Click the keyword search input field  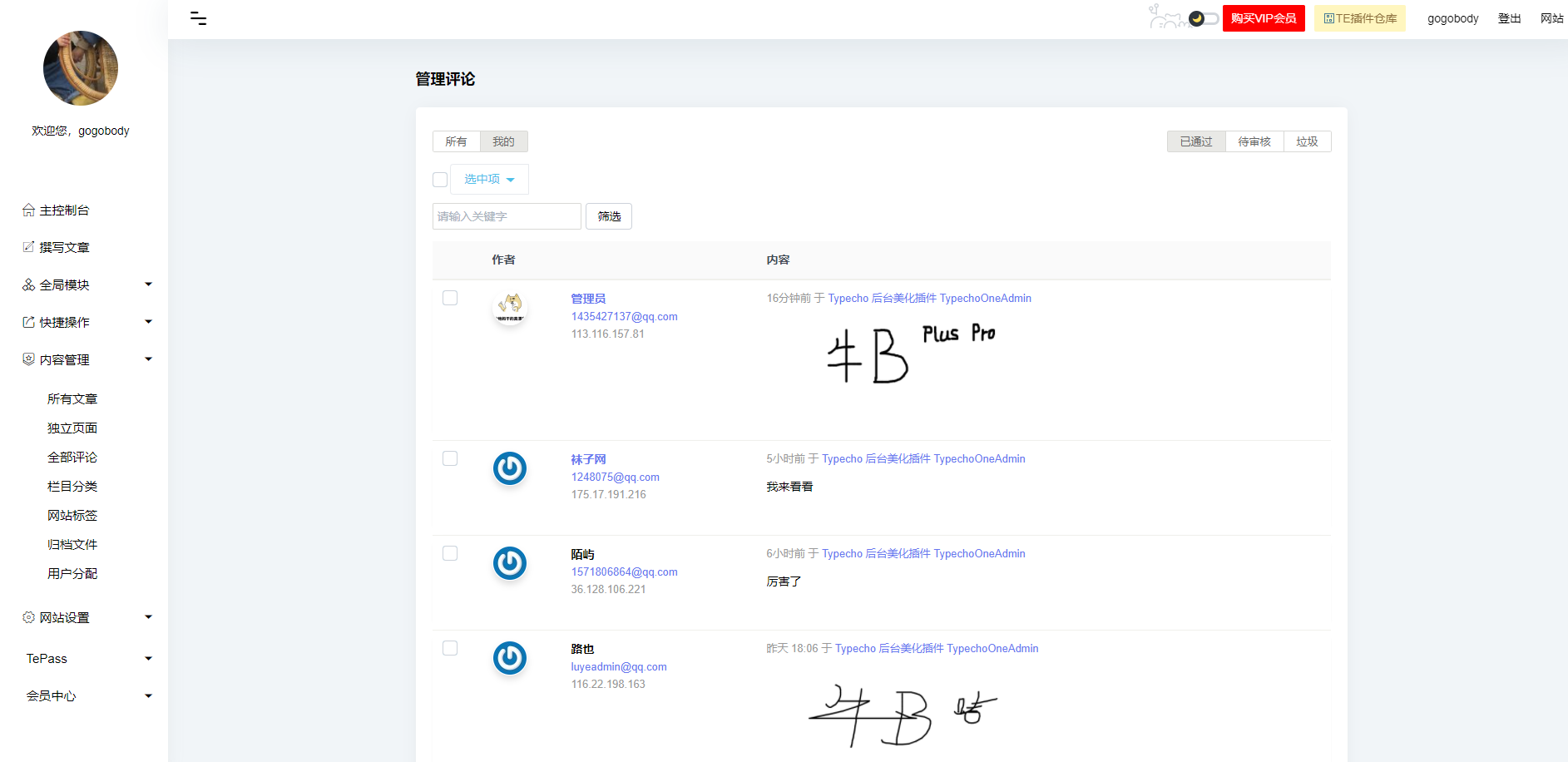(x=506, y=216)
